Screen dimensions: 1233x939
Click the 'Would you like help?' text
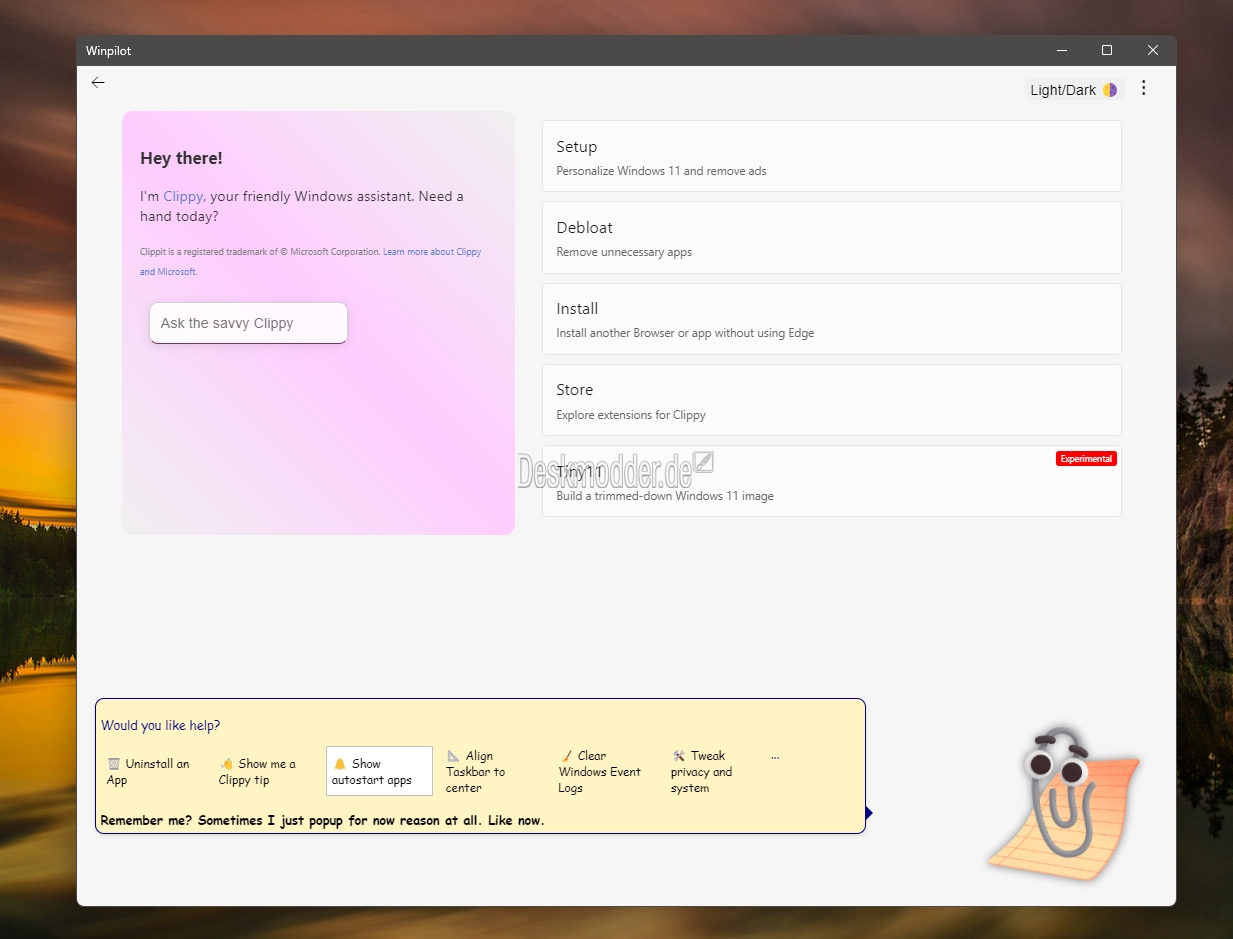(161, 725)
